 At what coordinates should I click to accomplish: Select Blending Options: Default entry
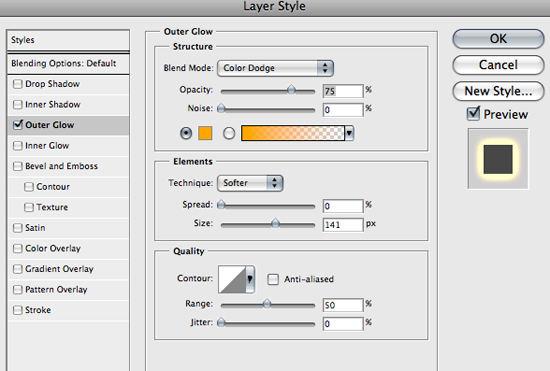point(68,63)
